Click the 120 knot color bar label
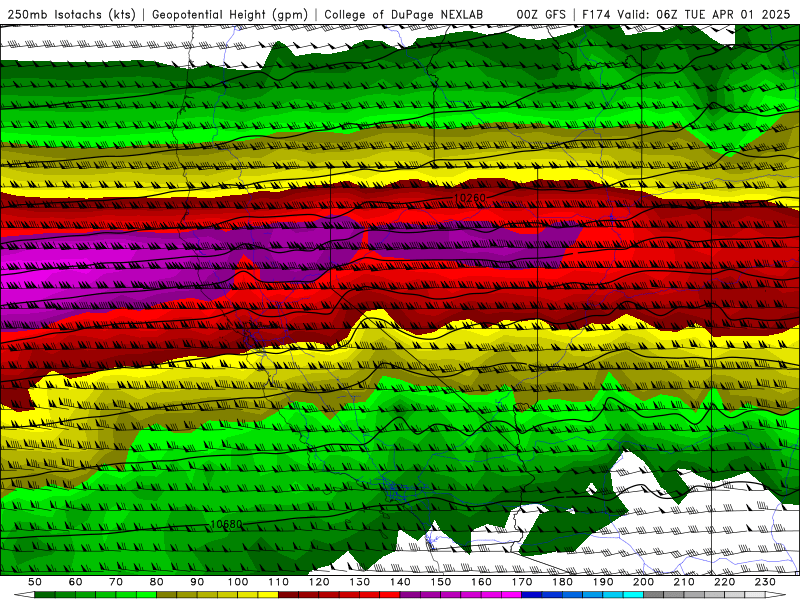This screenshot has height=600, width=800. (319, 582)
